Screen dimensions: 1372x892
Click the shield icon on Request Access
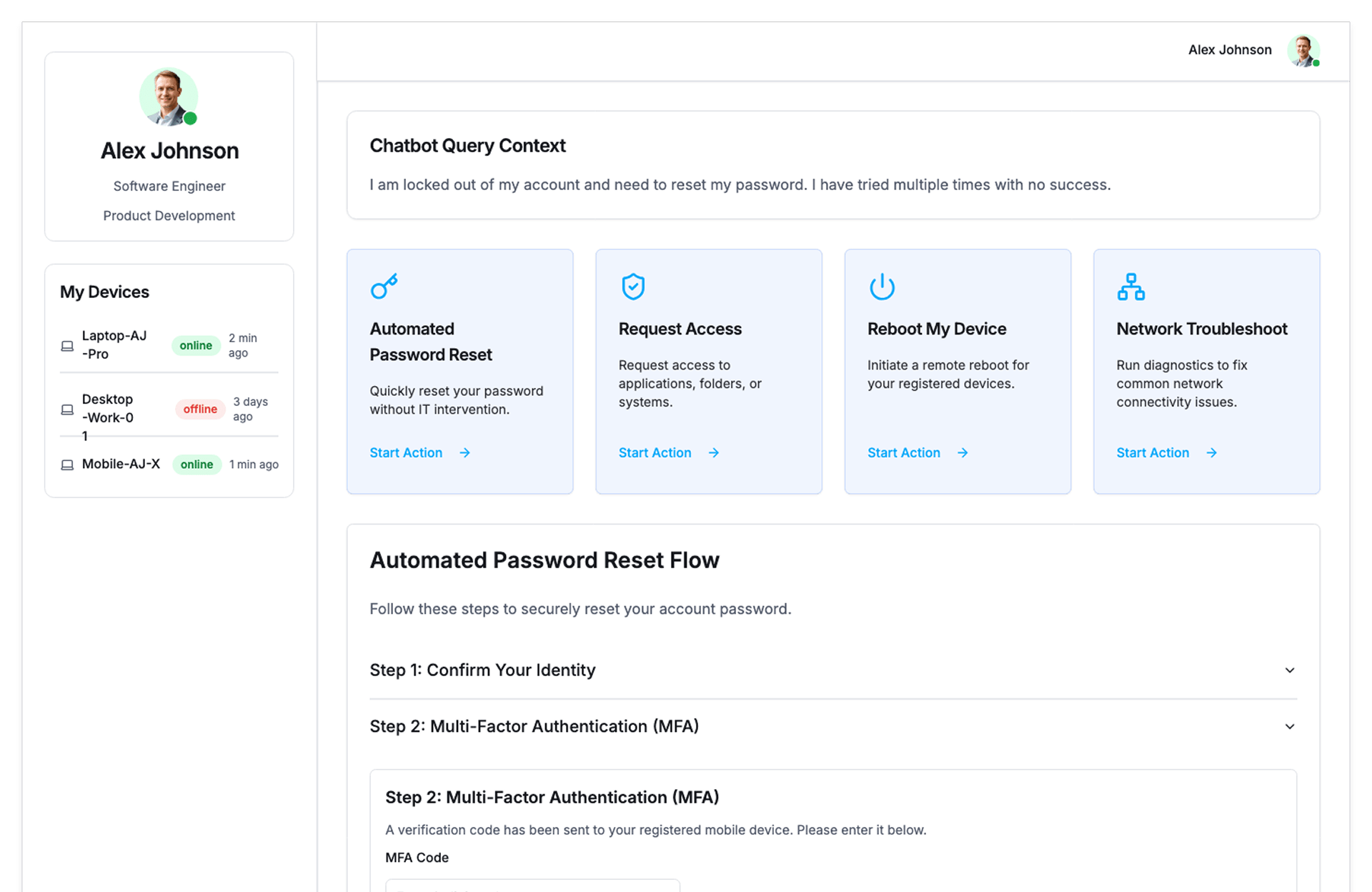pos(633,287)
